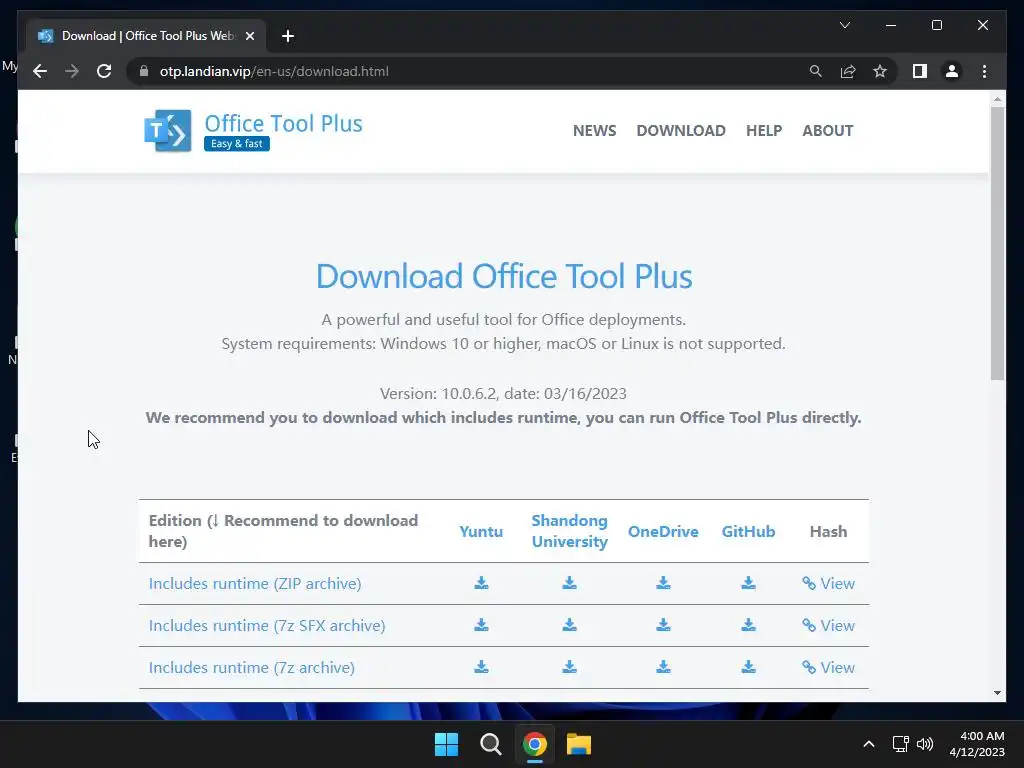The image size is (1024, 768).
Task: Open Chrome three-dot menu
Action: pos(984,71)
